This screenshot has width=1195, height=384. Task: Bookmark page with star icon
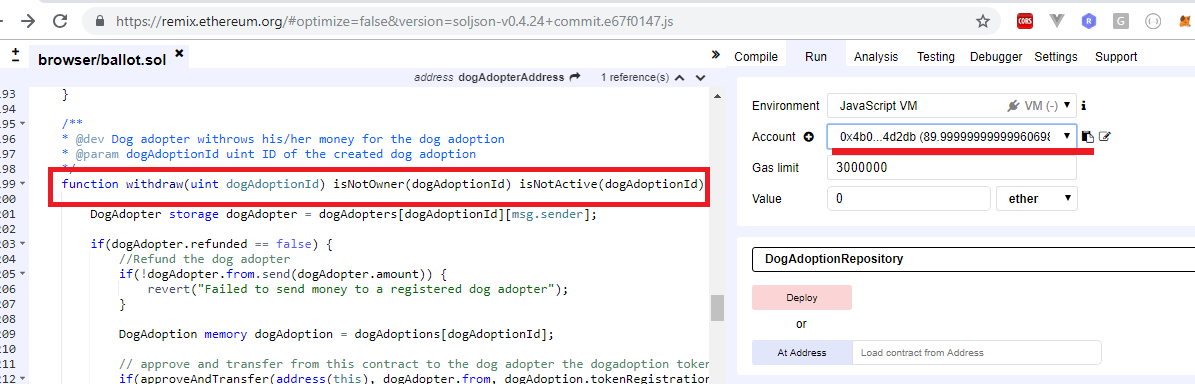983,21
